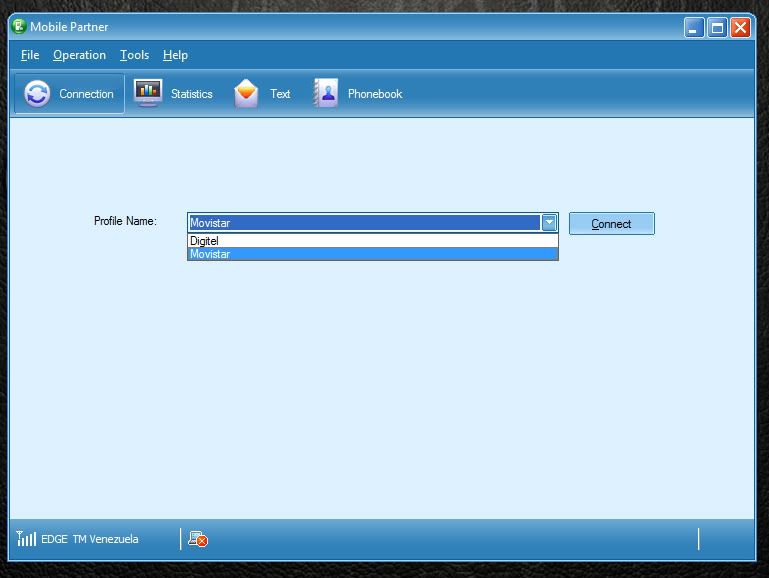The image size is (769, 578).
Task: Open the Help menu
Action: tap(175, 55)
